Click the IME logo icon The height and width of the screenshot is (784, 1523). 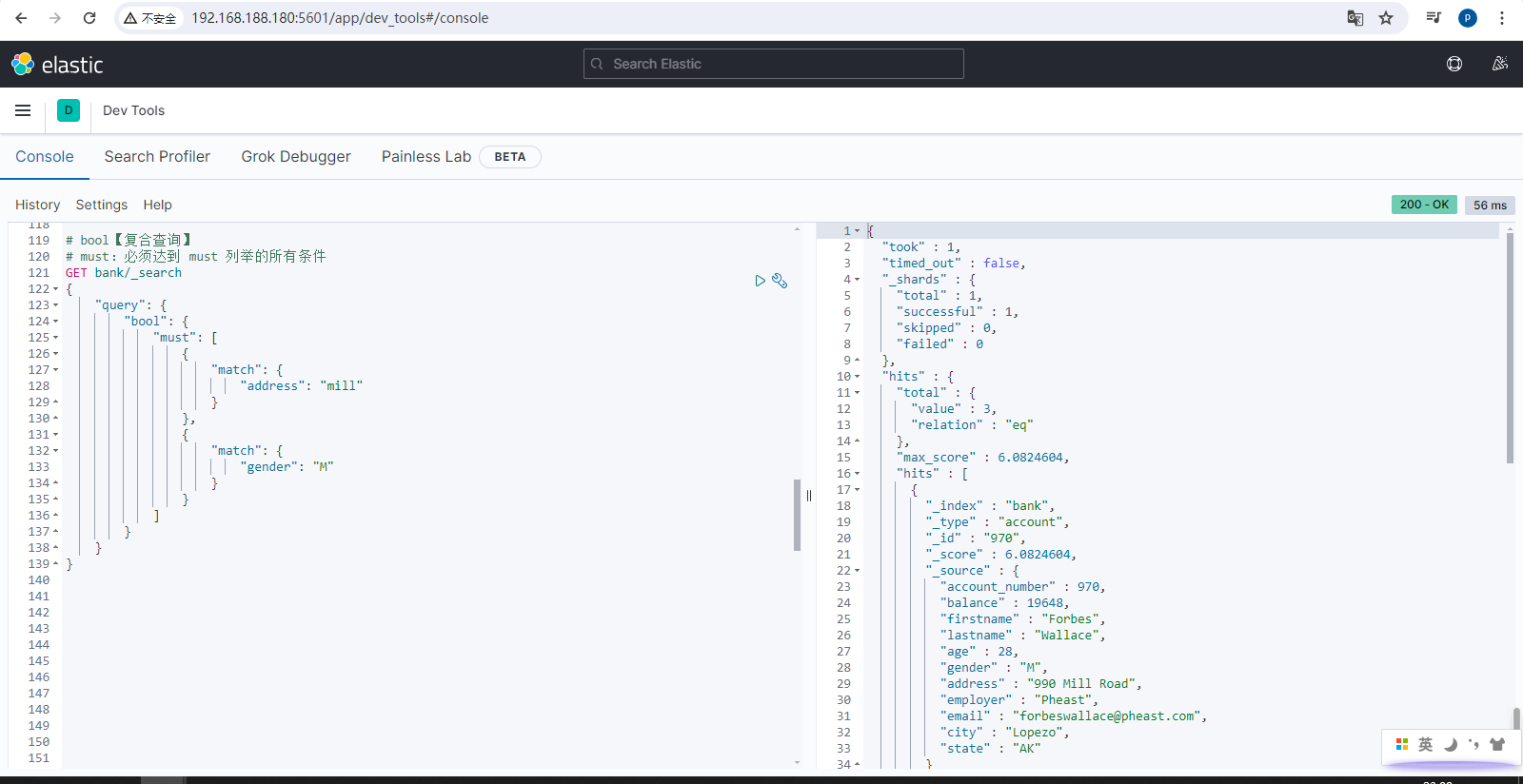point(1402,744)
